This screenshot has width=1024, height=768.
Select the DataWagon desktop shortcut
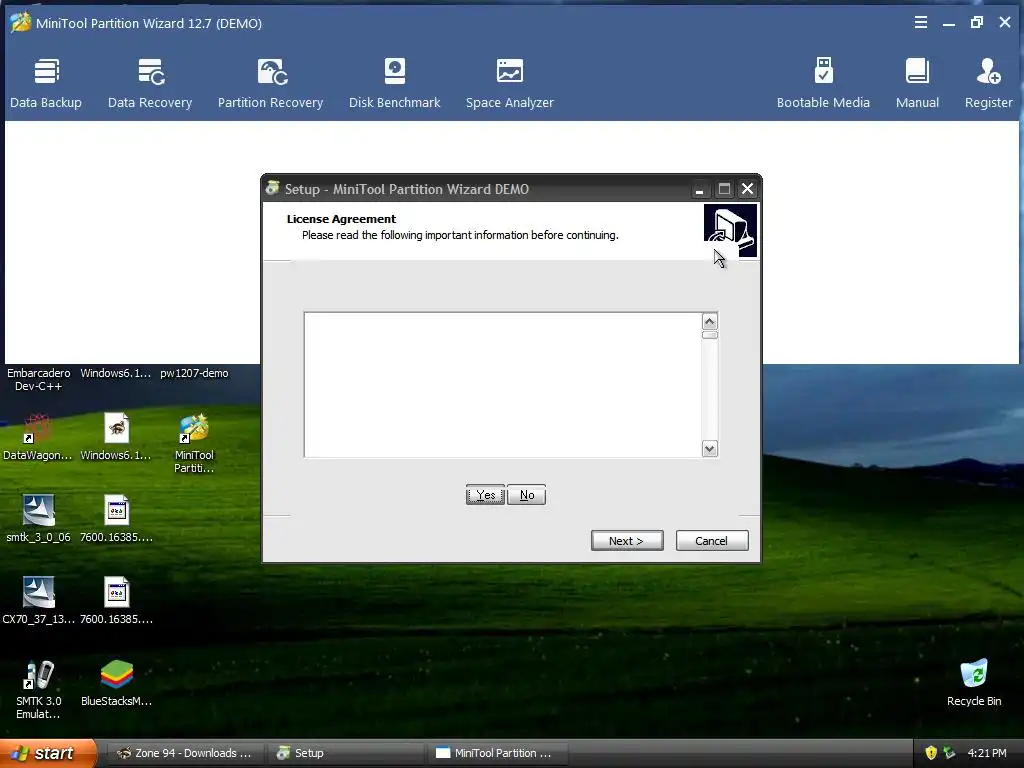coord(38,437)
